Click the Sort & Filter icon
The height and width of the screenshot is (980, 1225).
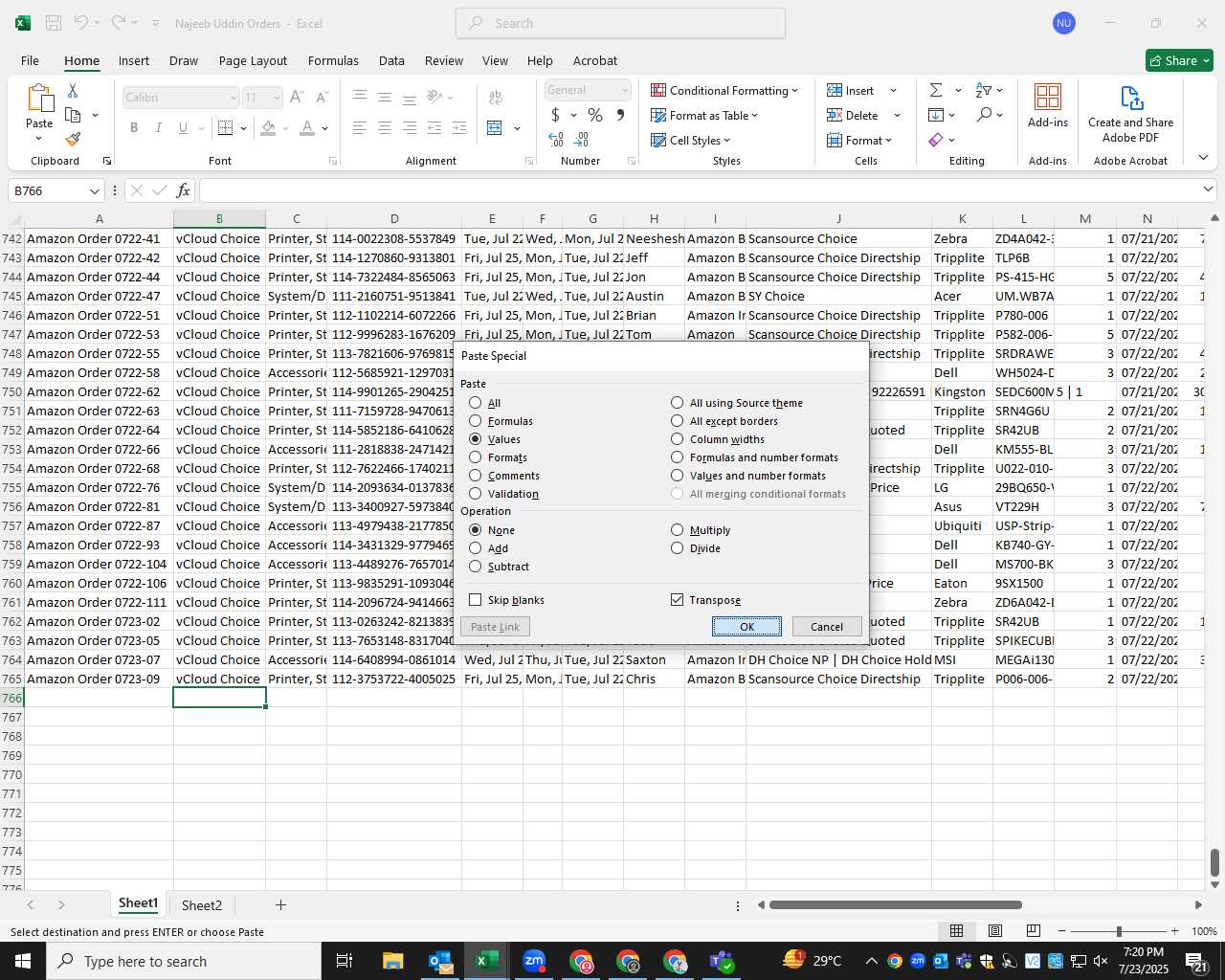(984, 90)
